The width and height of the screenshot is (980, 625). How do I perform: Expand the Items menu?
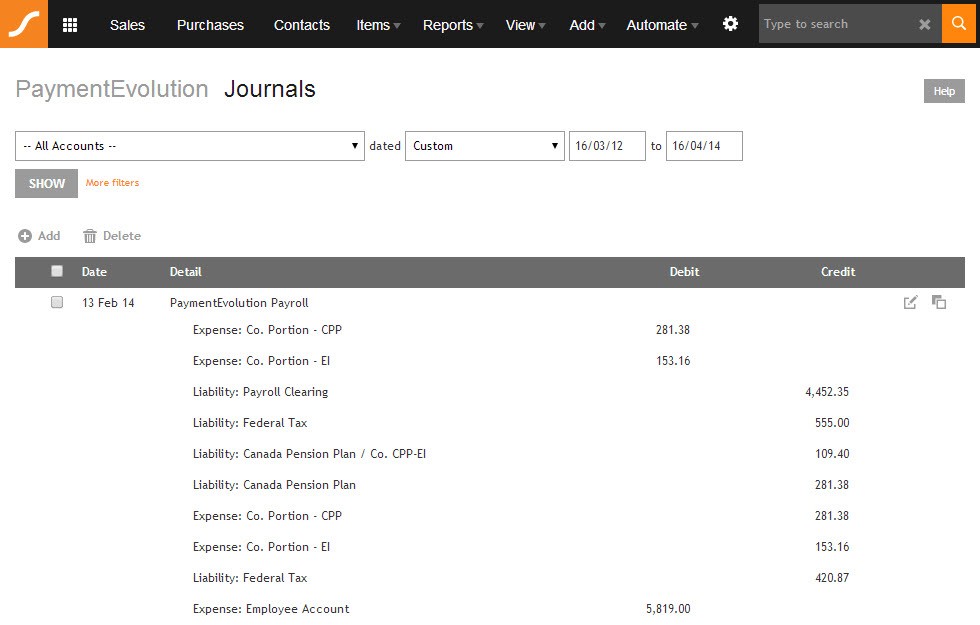click(x=378, y=25)
